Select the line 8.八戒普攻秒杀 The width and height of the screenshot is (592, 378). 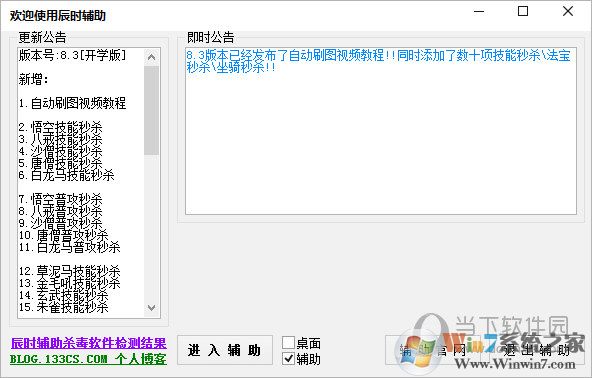(60, 211)
